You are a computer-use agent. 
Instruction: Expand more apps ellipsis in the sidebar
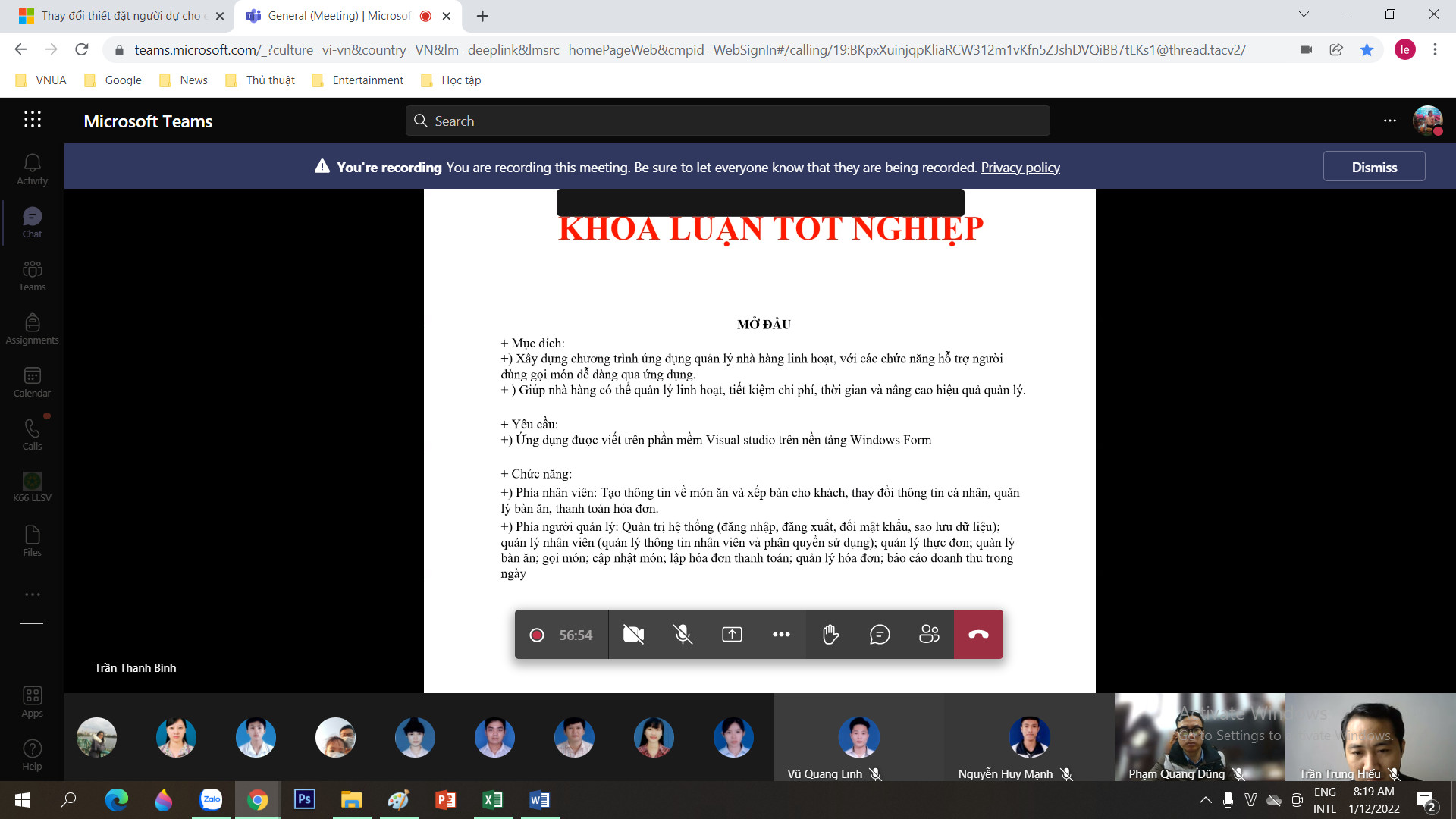(32, 595)
